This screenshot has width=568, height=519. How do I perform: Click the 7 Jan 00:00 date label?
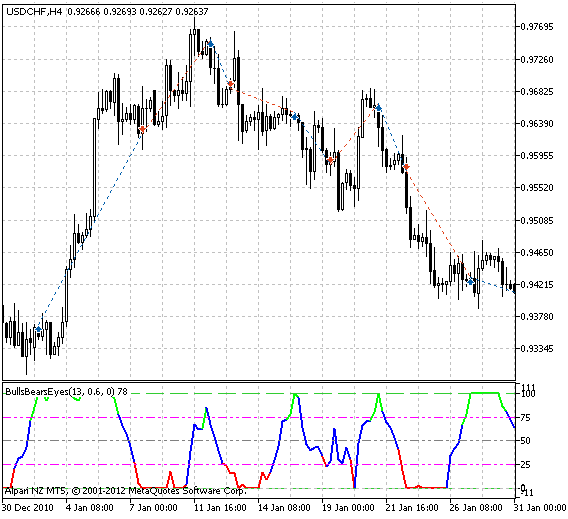pyautogui.click(x=154, y=508)
